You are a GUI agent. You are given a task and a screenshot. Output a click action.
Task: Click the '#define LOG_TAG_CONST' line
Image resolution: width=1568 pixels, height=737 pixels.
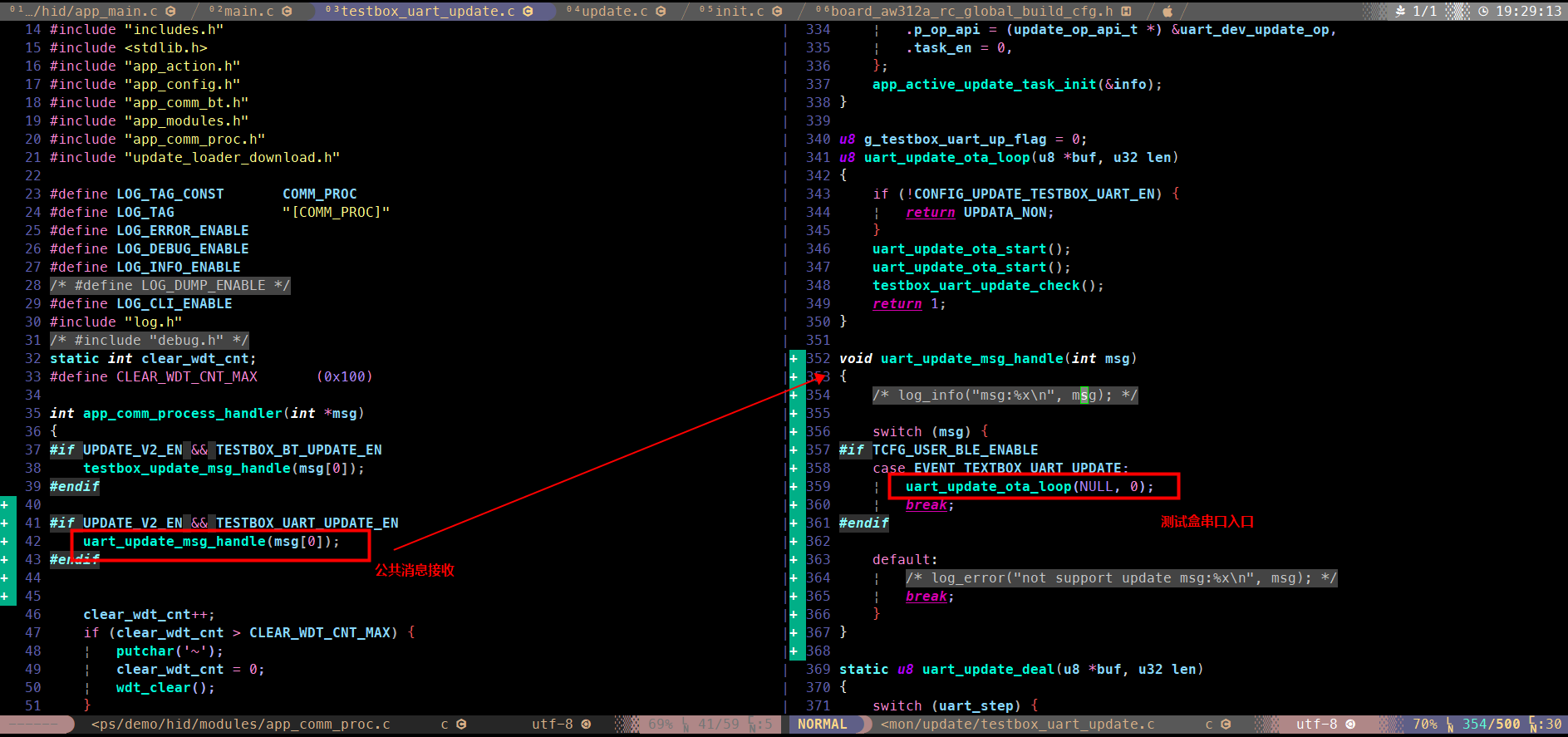[204, 194]
